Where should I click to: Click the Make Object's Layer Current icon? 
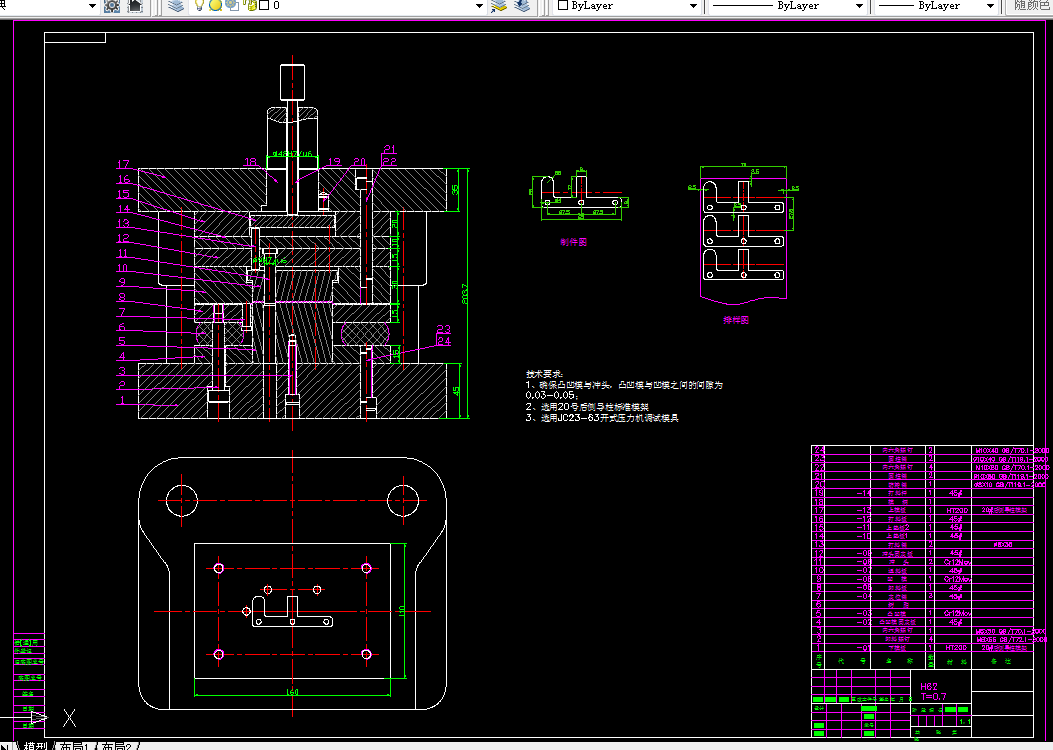coord(499,6)
